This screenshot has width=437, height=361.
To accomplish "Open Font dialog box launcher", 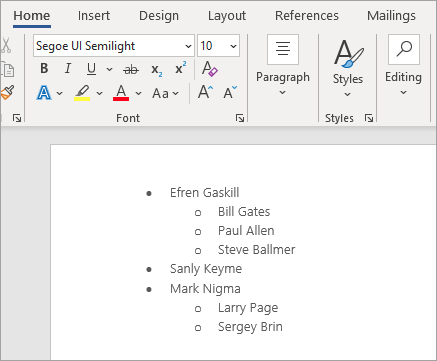I will [x=240, y=118].
